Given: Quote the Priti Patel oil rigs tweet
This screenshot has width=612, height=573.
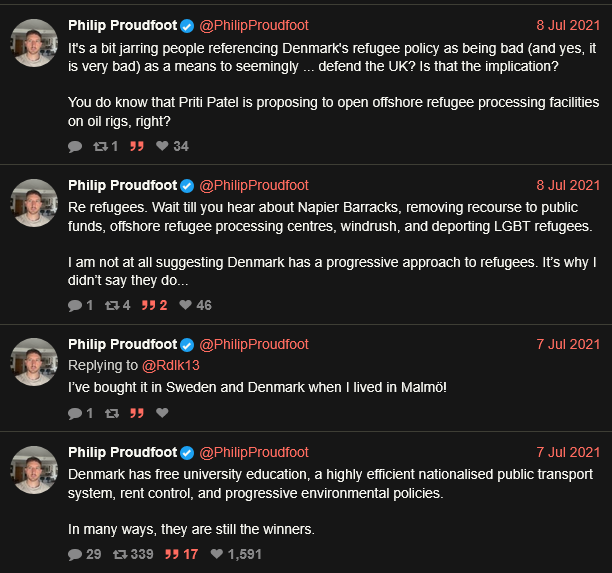Looking at the screenshot, I should [137, 146].
